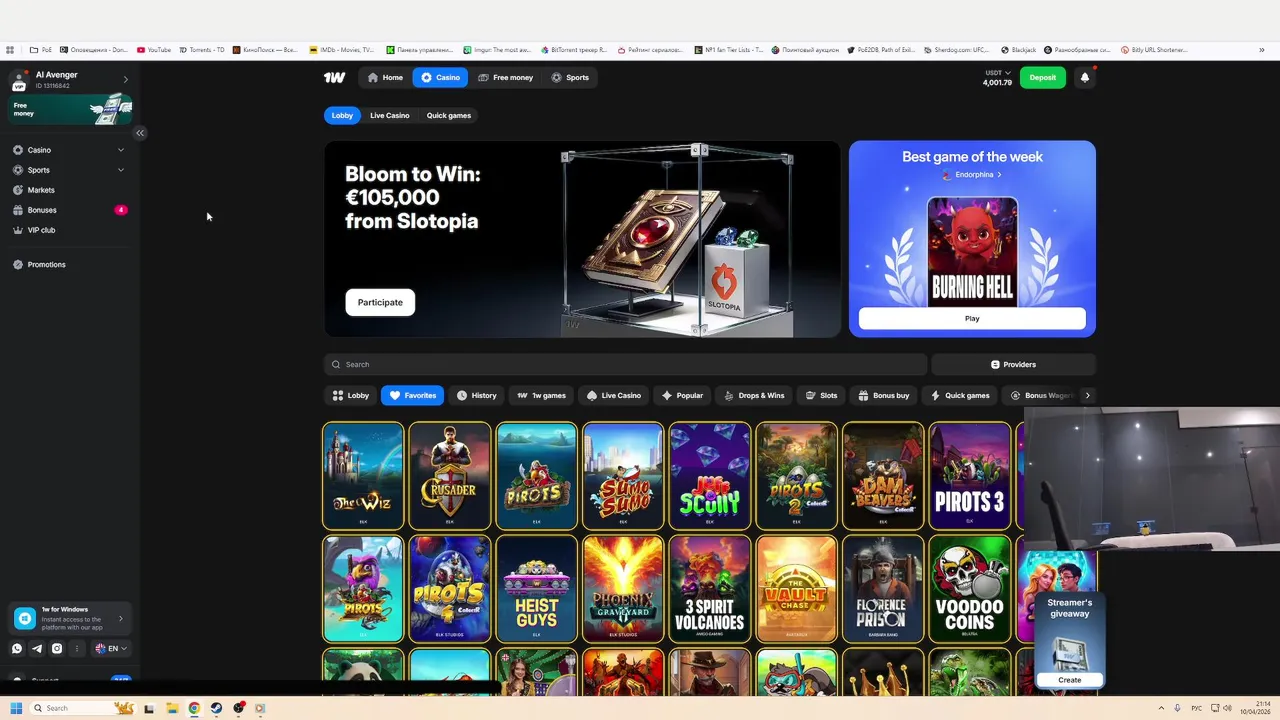Select the History filter chip
The image size is (1280, 720).
476,395
